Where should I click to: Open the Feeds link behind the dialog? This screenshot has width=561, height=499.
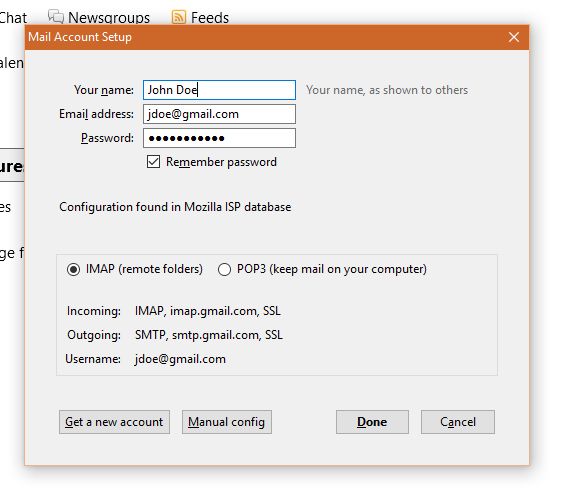(210, 18)
